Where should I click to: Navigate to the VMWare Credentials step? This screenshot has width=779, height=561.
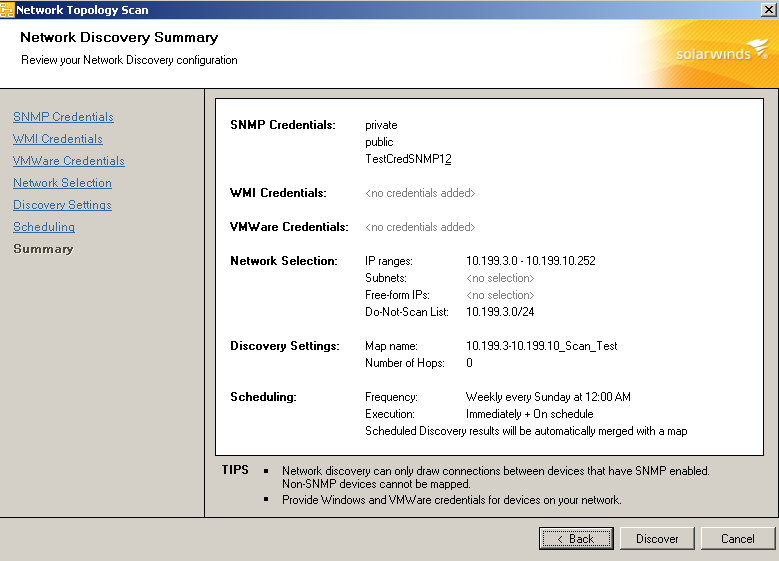pyautogui.click(x=68, y=161)
